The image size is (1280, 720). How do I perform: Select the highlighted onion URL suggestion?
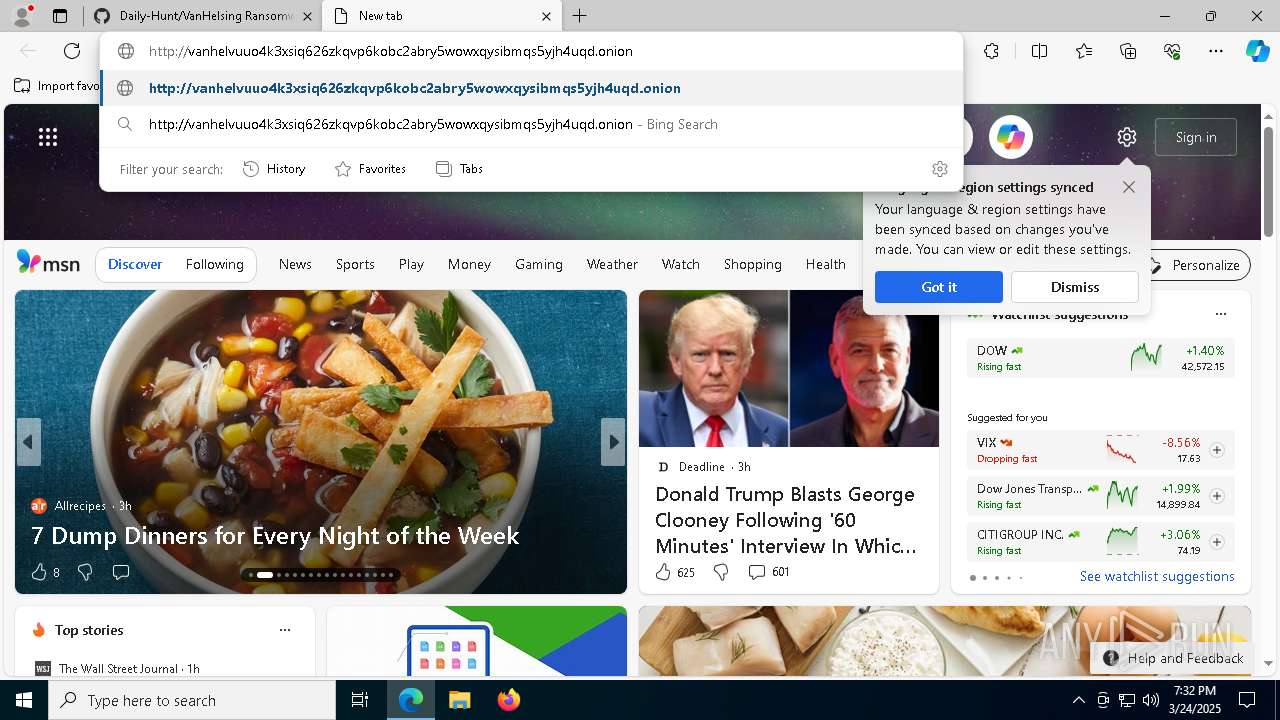[531, 88]
